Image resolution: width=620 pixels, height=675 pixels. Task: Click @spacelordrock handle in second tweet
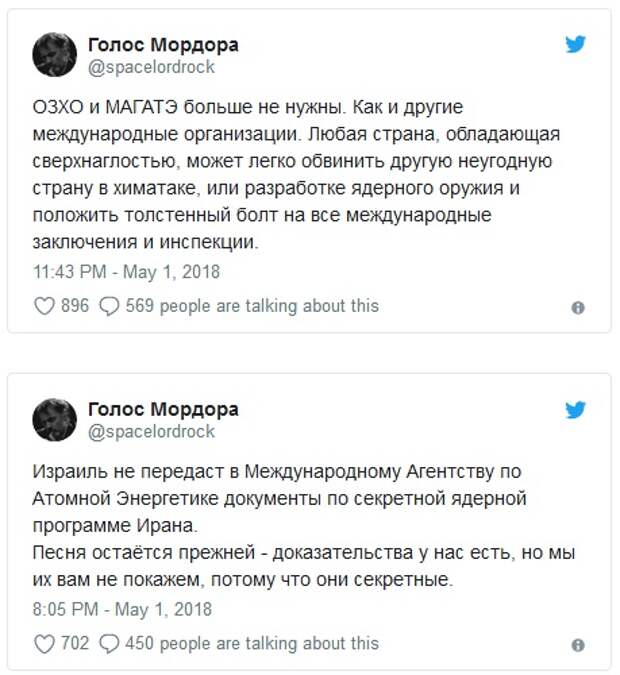[x=151, y=432]
